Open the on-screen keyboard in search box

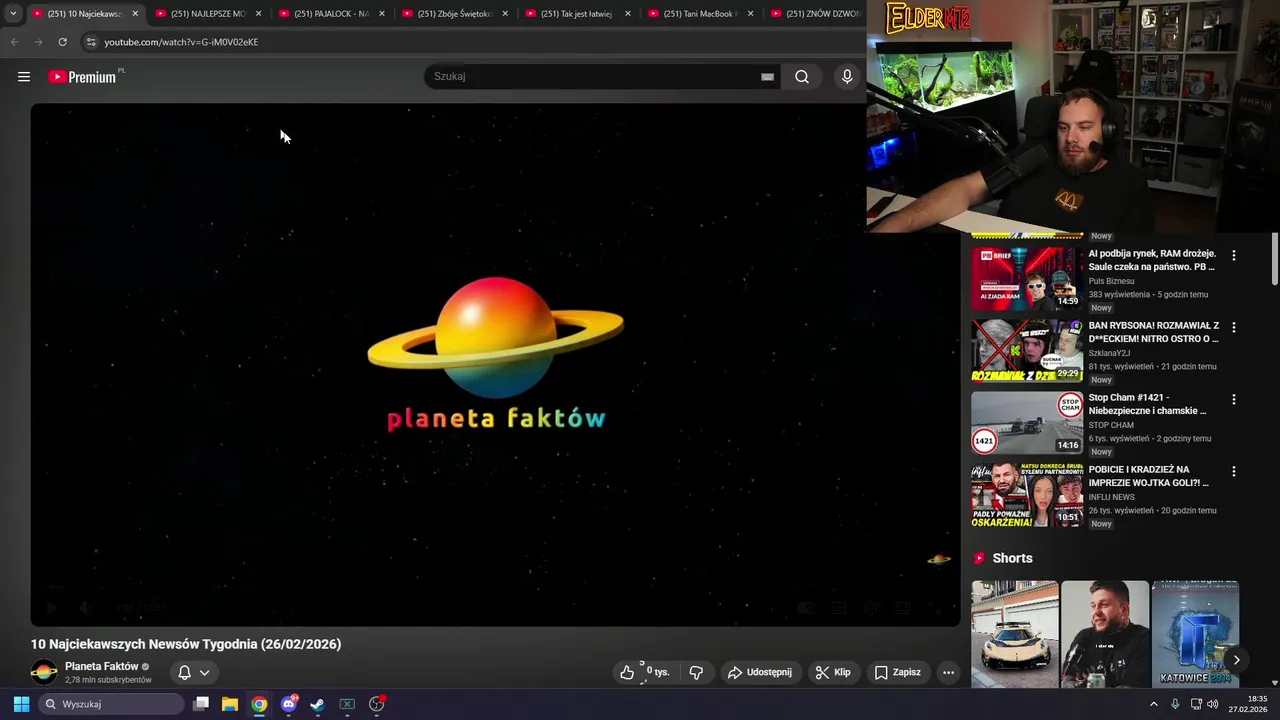click(x=767, y=77)
